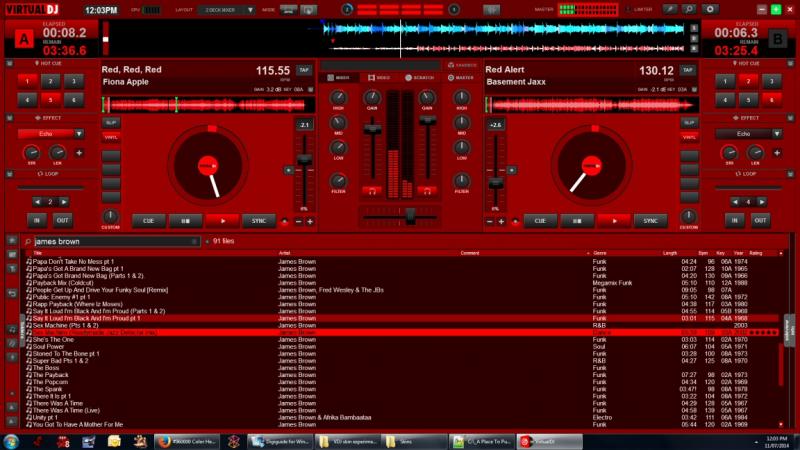Switch to the SCRATCH tab
Screen dimensions: 800x450
click(419, 78)
